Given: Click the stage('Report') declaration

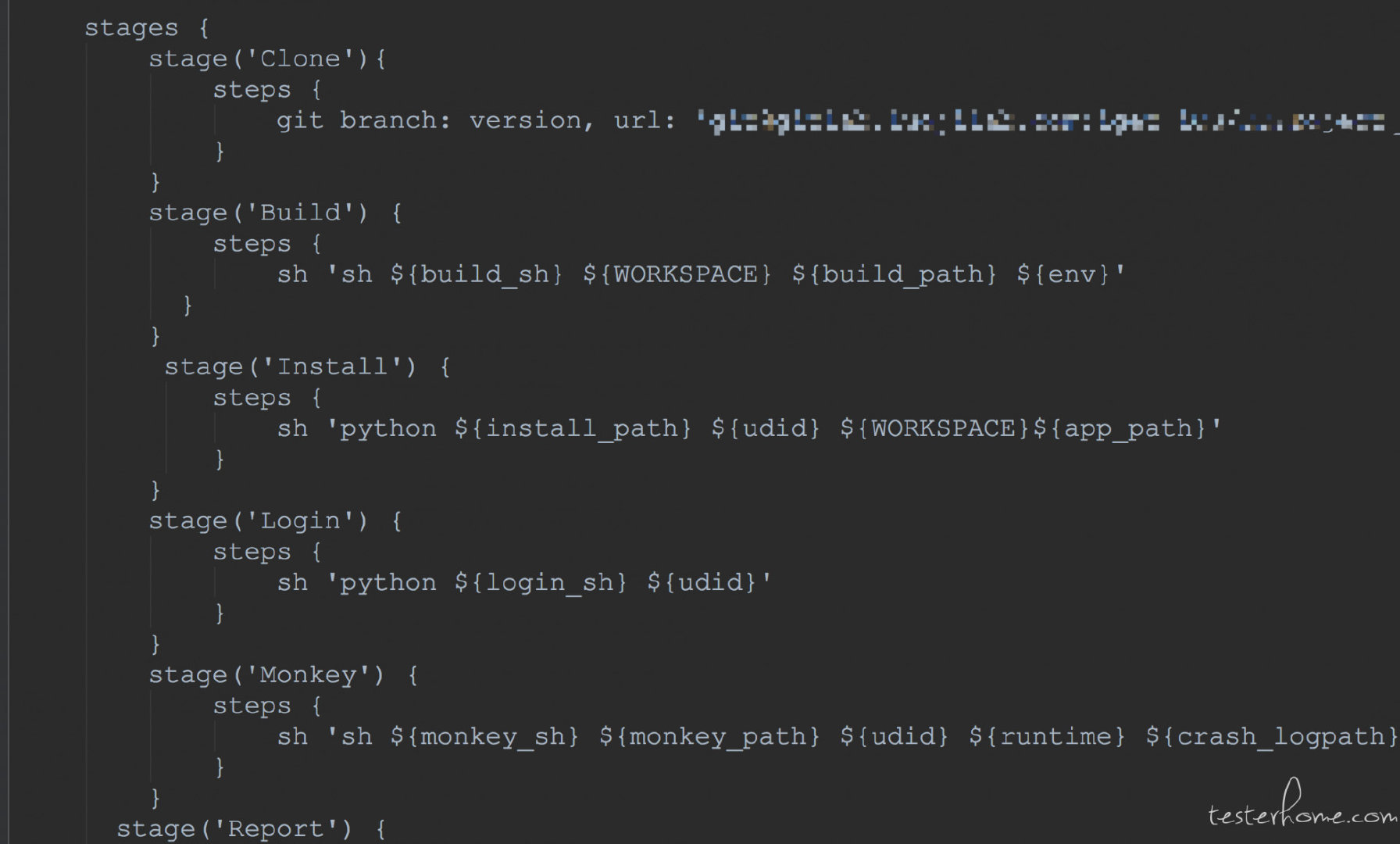Looking at the screenshot, I should (252, 828).
